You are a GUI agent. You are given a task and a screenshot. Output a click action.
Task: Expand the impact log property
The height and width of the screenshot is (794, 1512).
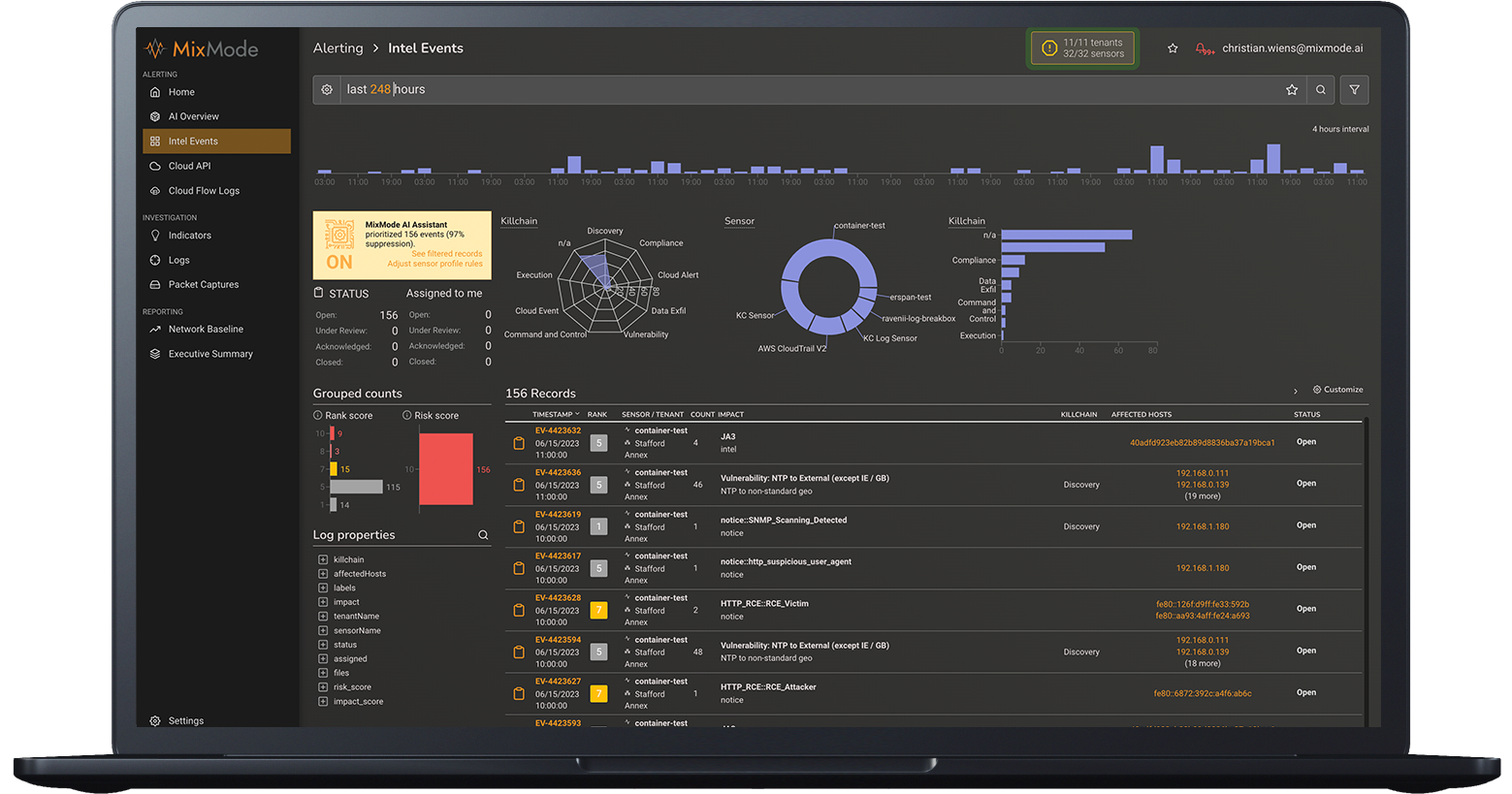point(323,602)
